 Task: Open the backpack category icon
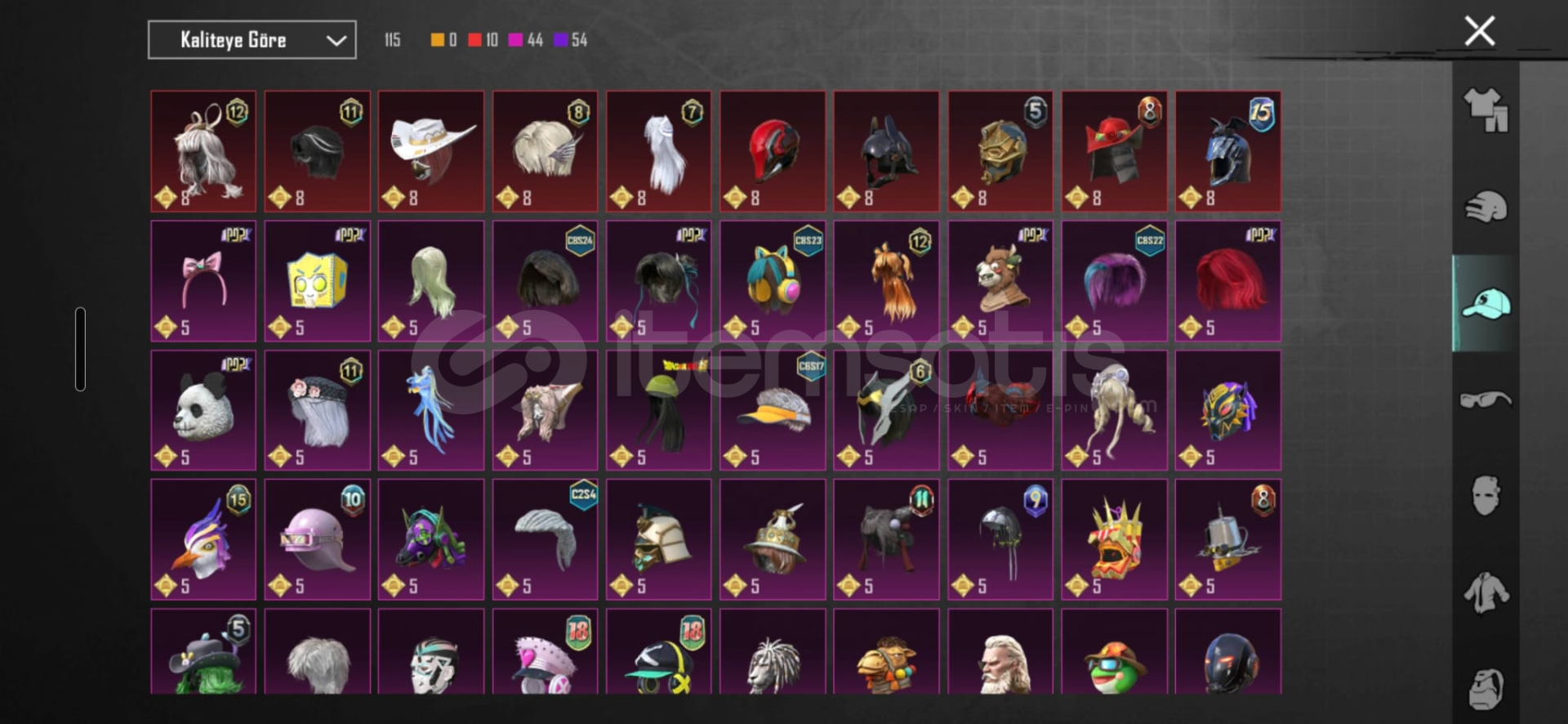(x=1486, y=689)
